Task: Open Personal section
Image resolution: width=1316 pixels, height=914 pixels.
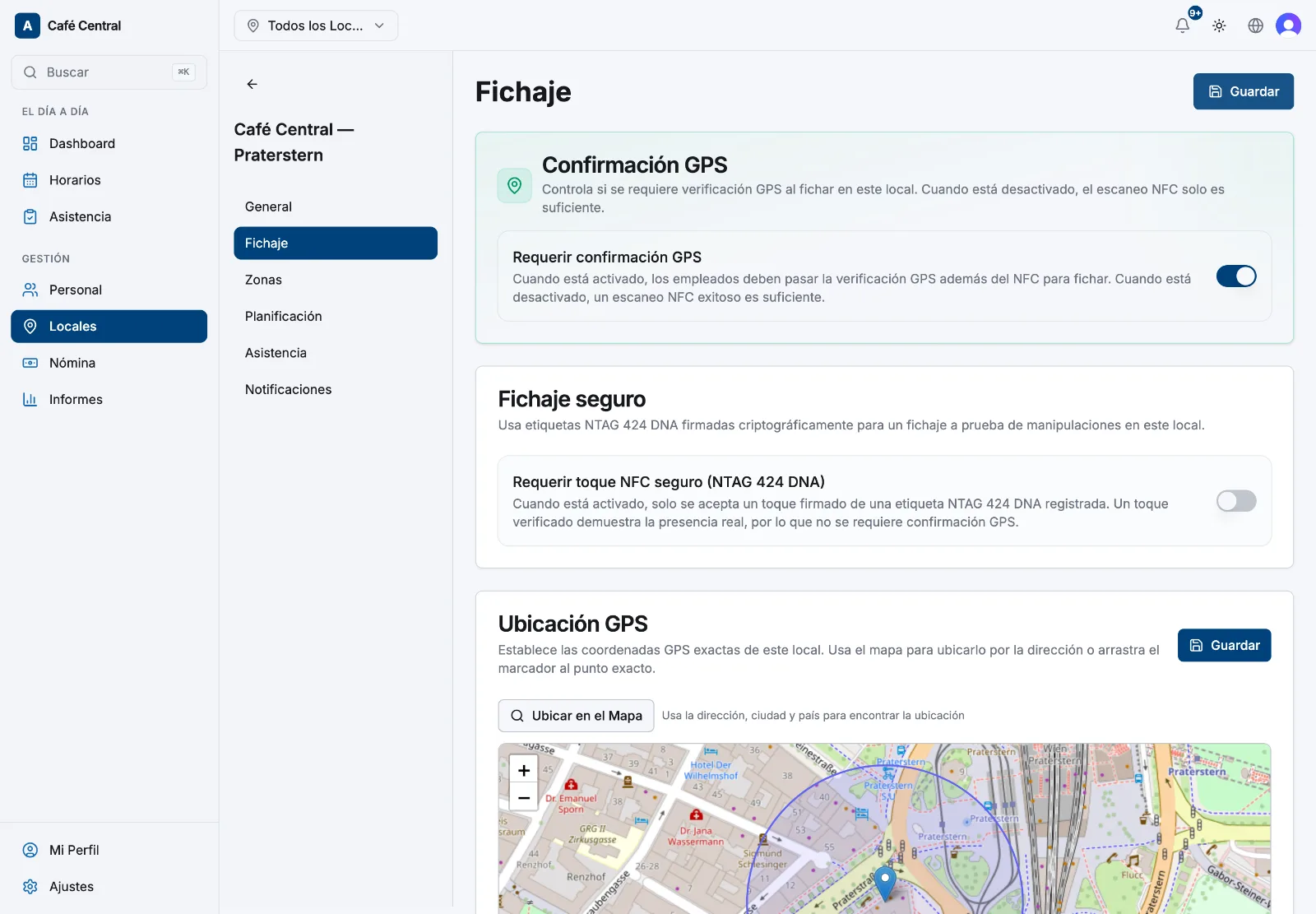Action: click(109, 290)
